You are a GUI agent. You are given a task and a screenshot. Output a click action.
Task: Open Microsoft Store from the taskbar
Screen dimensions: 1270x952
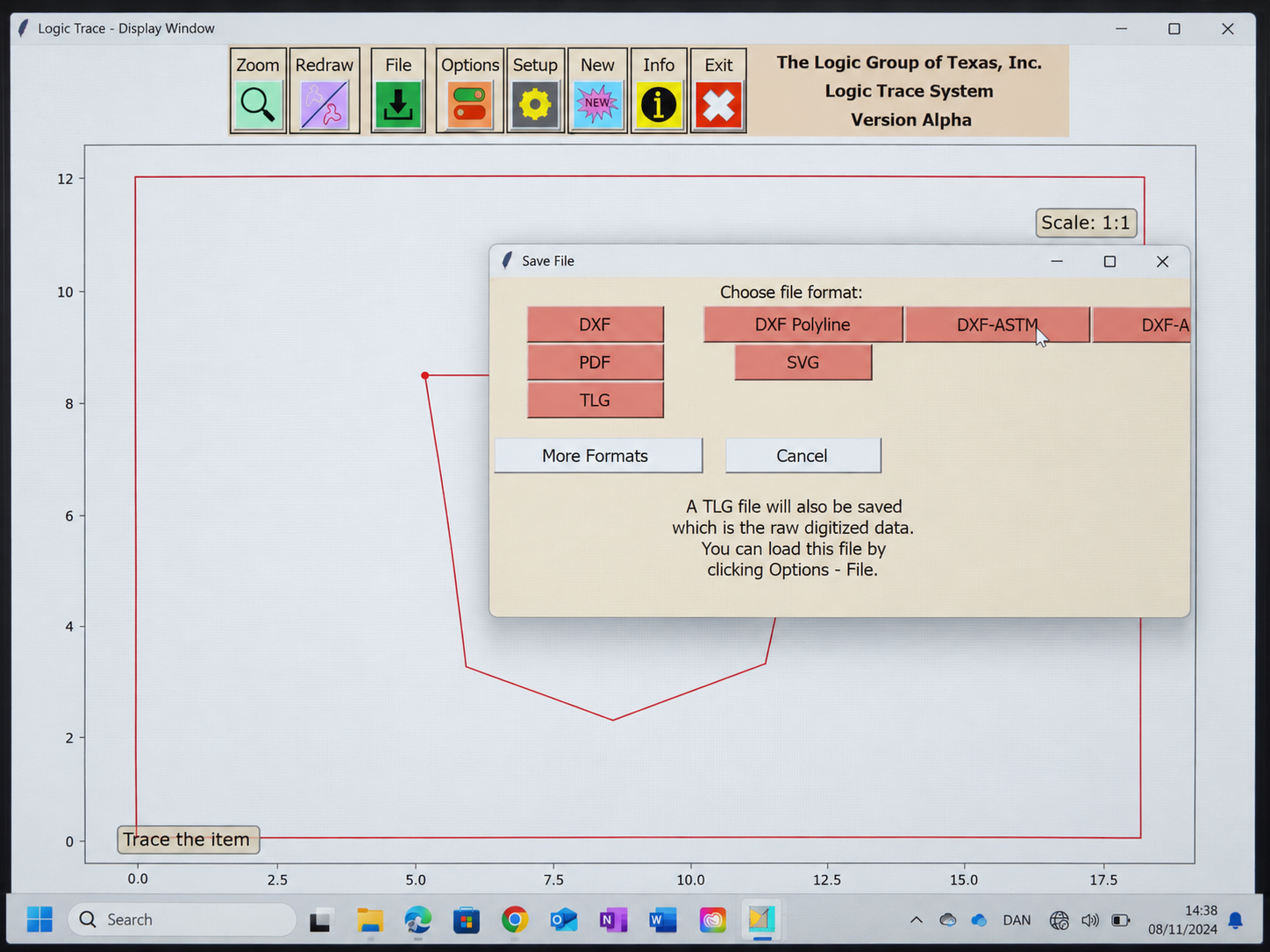click(467, 920)
